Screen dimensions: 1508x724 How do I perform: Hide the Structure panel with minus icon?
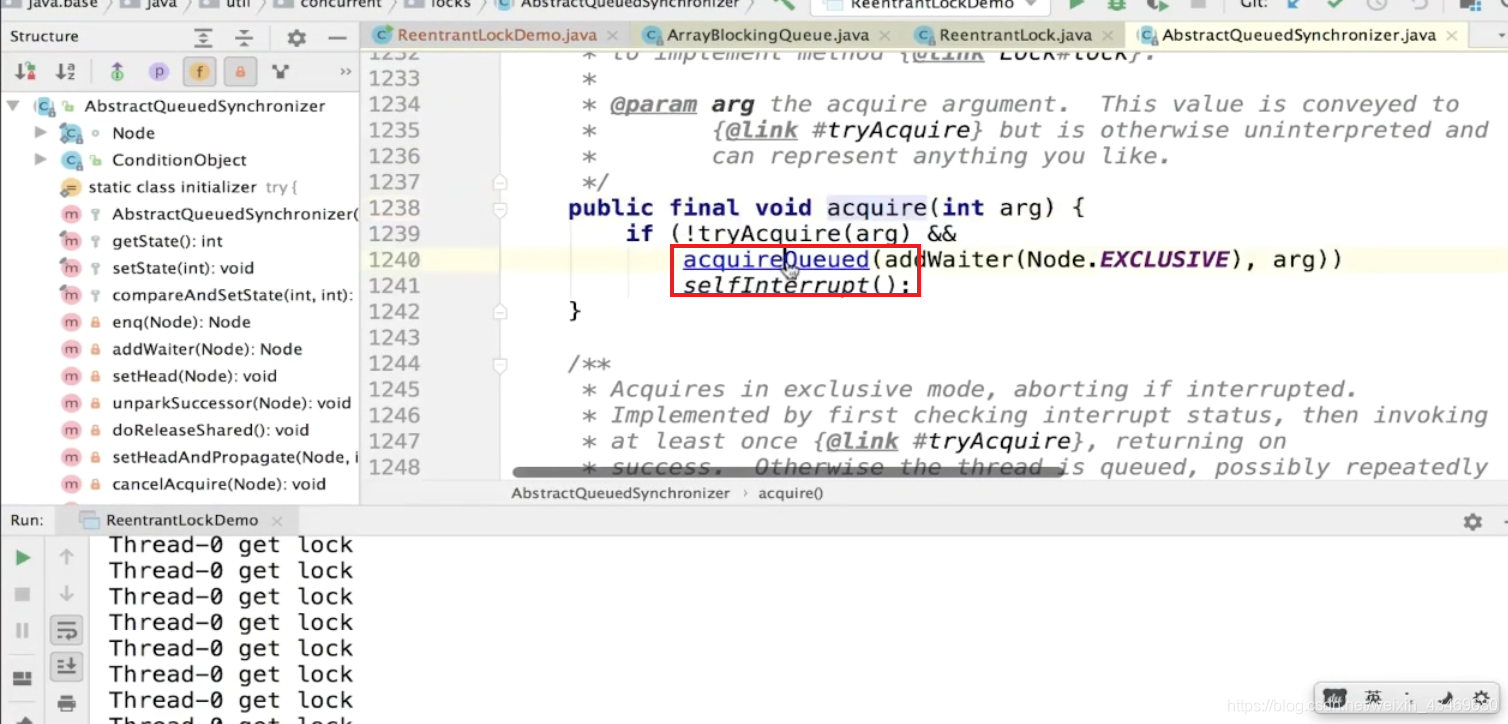point(337,38)
